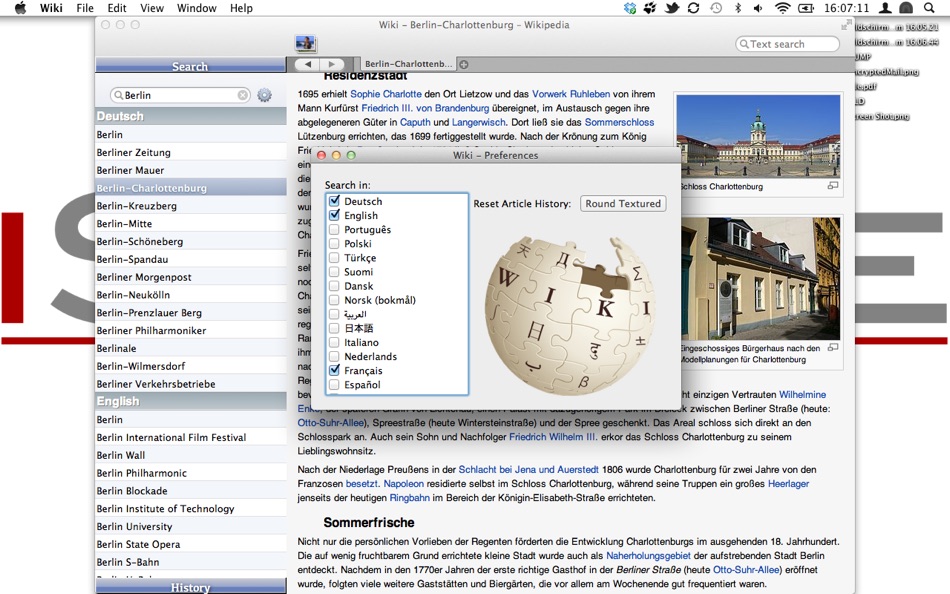The image size is (950, 594).
Task: Enable Nederlands search language
Action: click(x=334, y=356)
